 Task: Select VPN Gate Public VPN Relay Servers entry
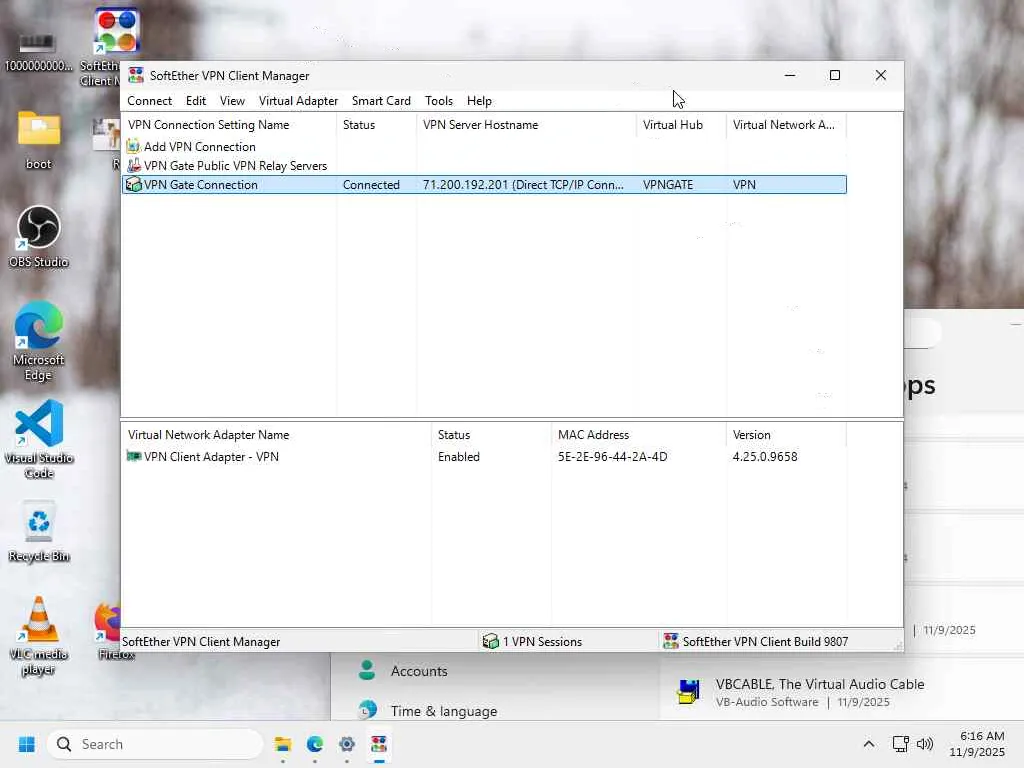pos(235,166)
